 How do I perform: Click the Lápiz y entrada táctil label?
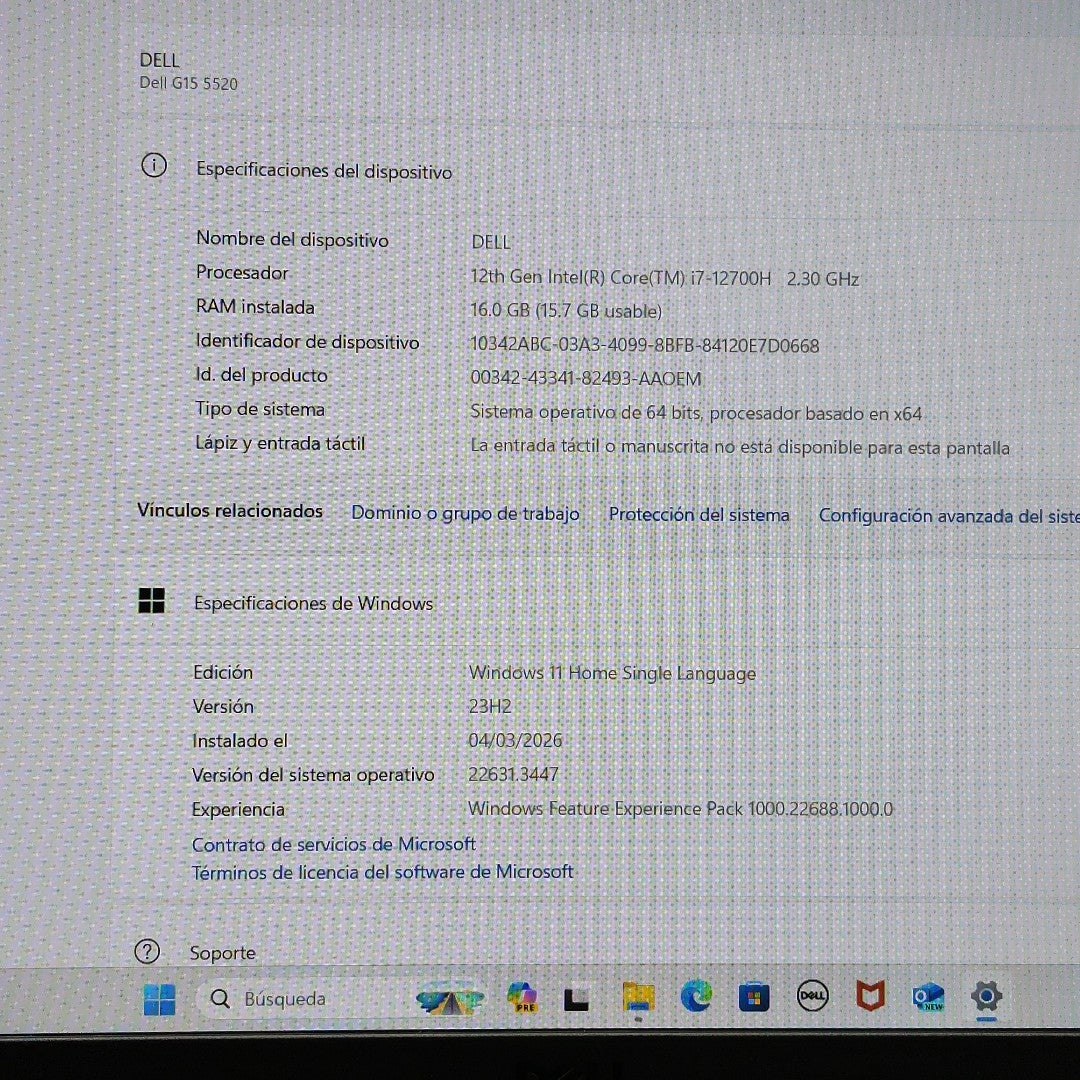(x=280, y=443)
